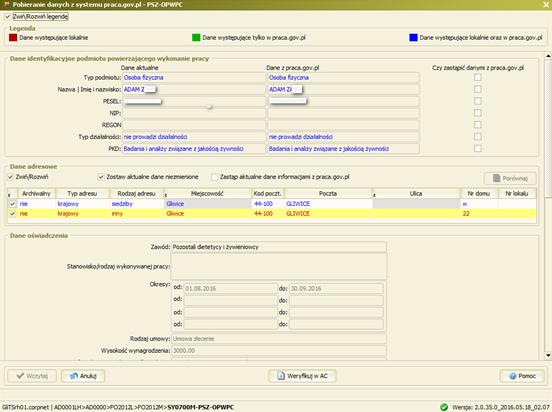Viewport: 552px width, 412px height.
Task: Click the Porównaj button
Action: tap(510, 179)
